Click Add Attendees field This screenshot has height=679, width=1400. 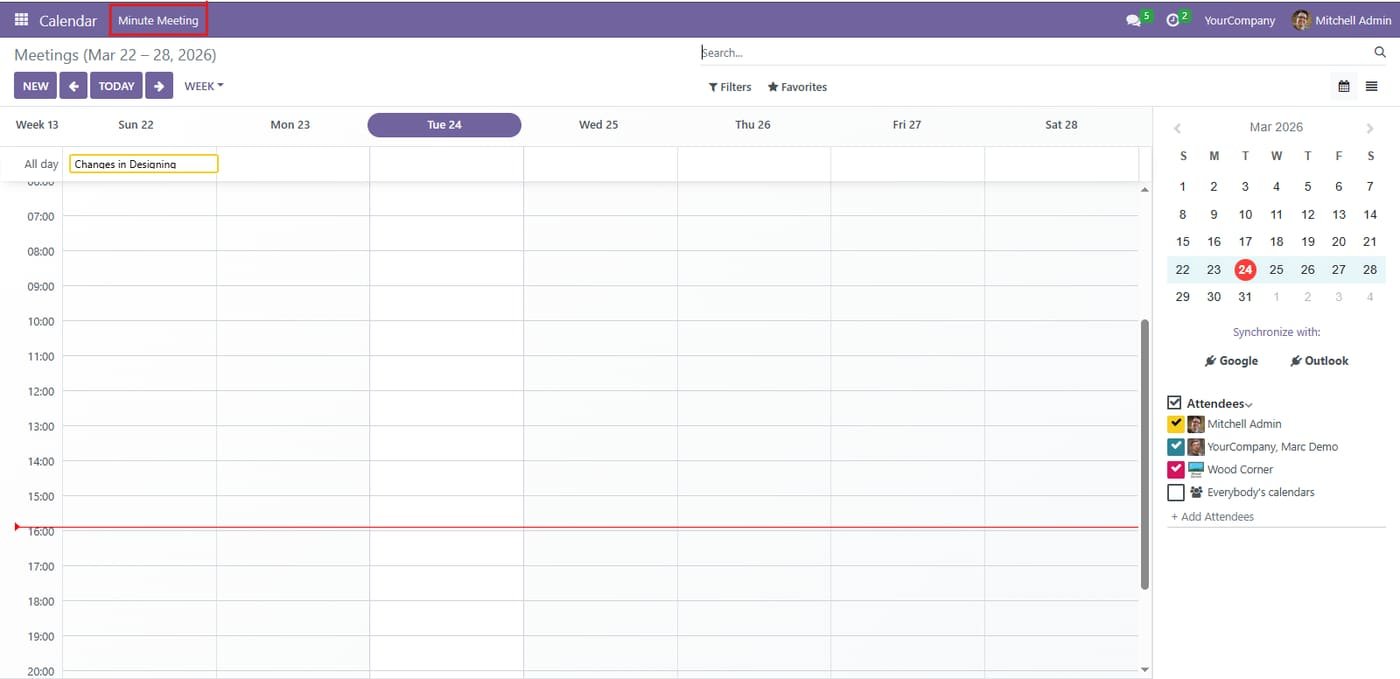tap(1276, 517)
